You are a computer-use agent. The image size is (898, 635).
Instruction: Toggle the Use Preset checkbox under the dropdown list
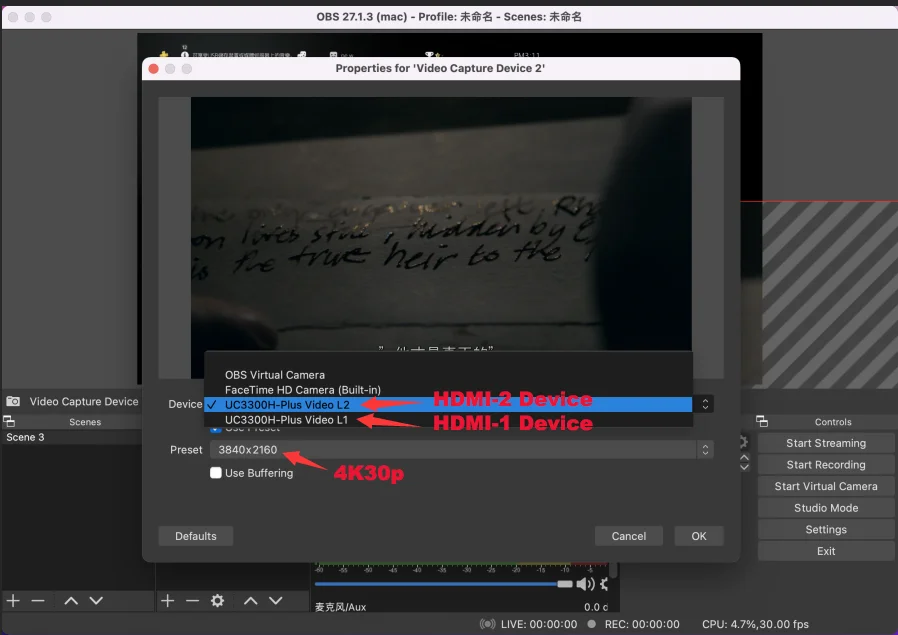216,429
